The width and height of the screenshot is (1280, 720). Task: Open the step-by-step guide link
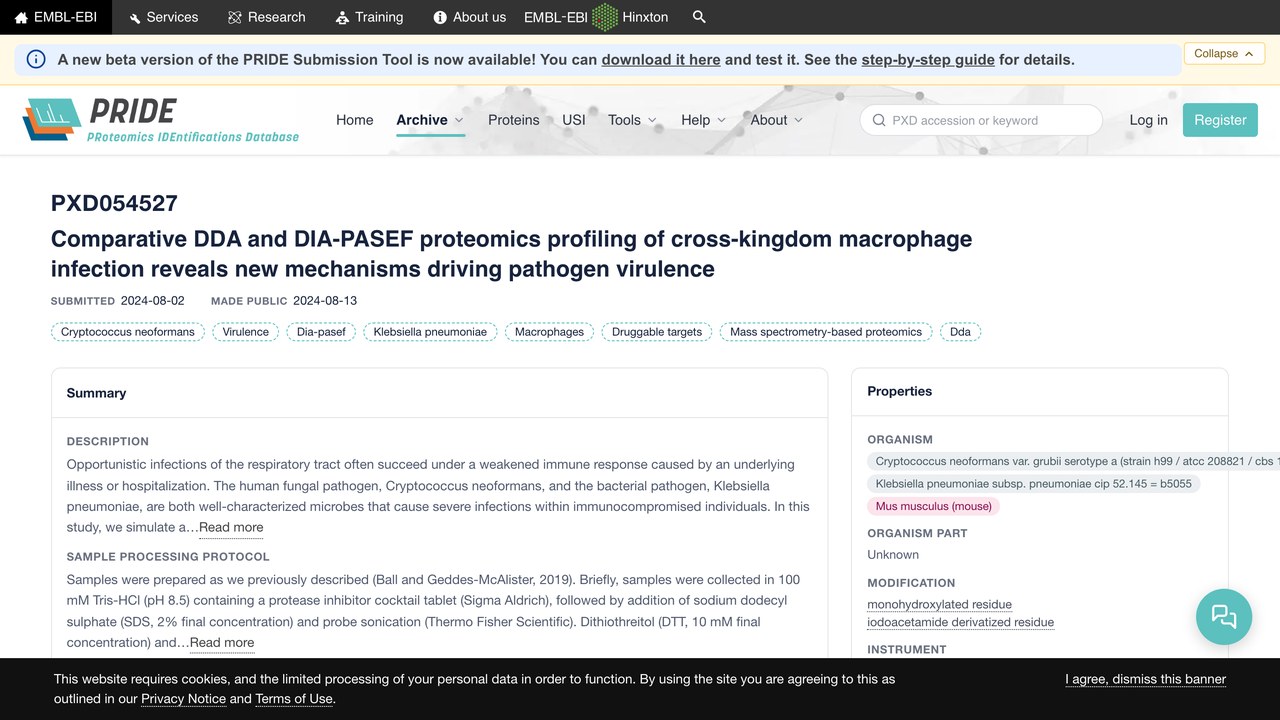click(928, 59)
